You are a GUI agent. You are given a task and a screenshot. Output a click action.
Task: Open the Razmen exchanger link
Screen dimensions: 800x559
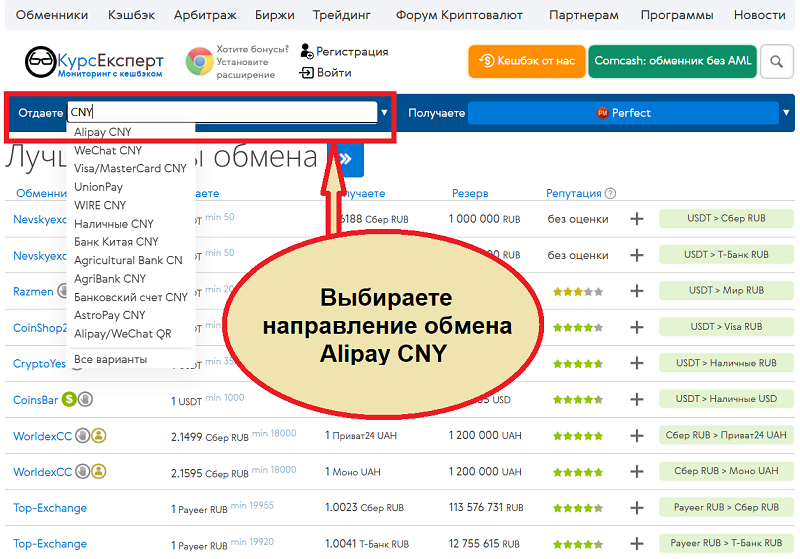click(33, 292)
